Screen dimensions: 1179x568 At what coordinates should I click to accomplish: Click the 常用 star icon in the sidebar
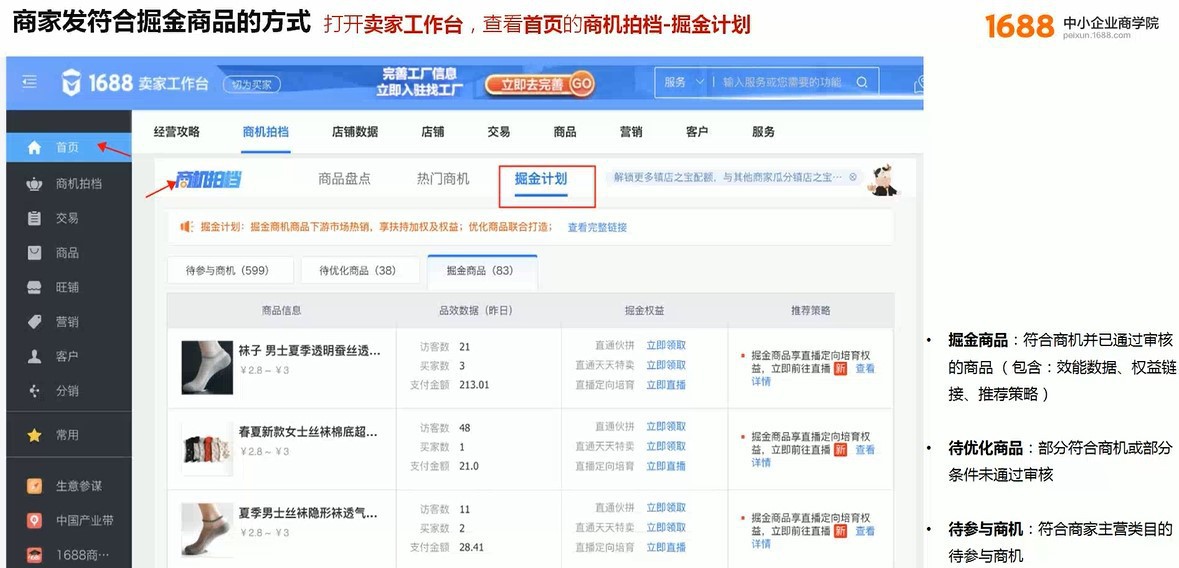35,435
